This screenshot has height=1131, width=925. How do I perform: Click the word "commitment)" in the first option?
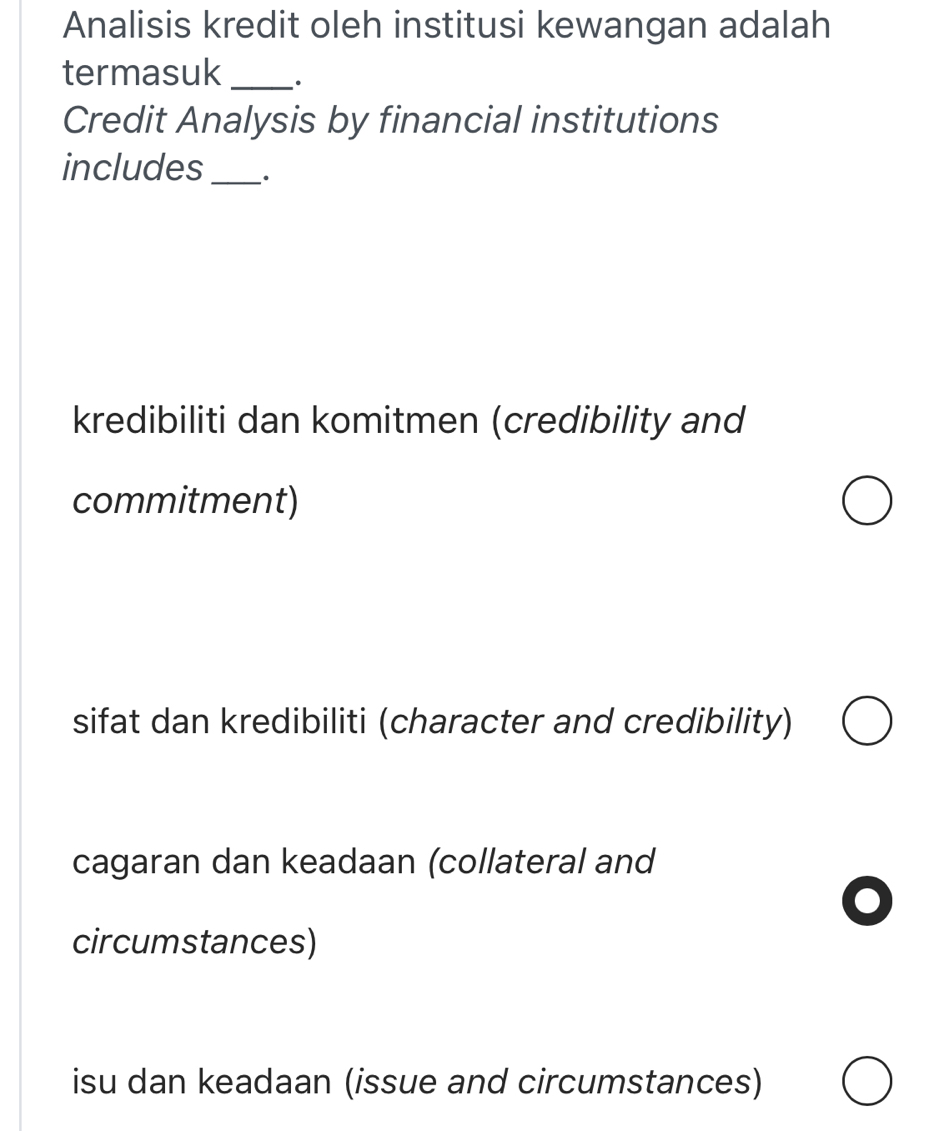coord(186,501)
